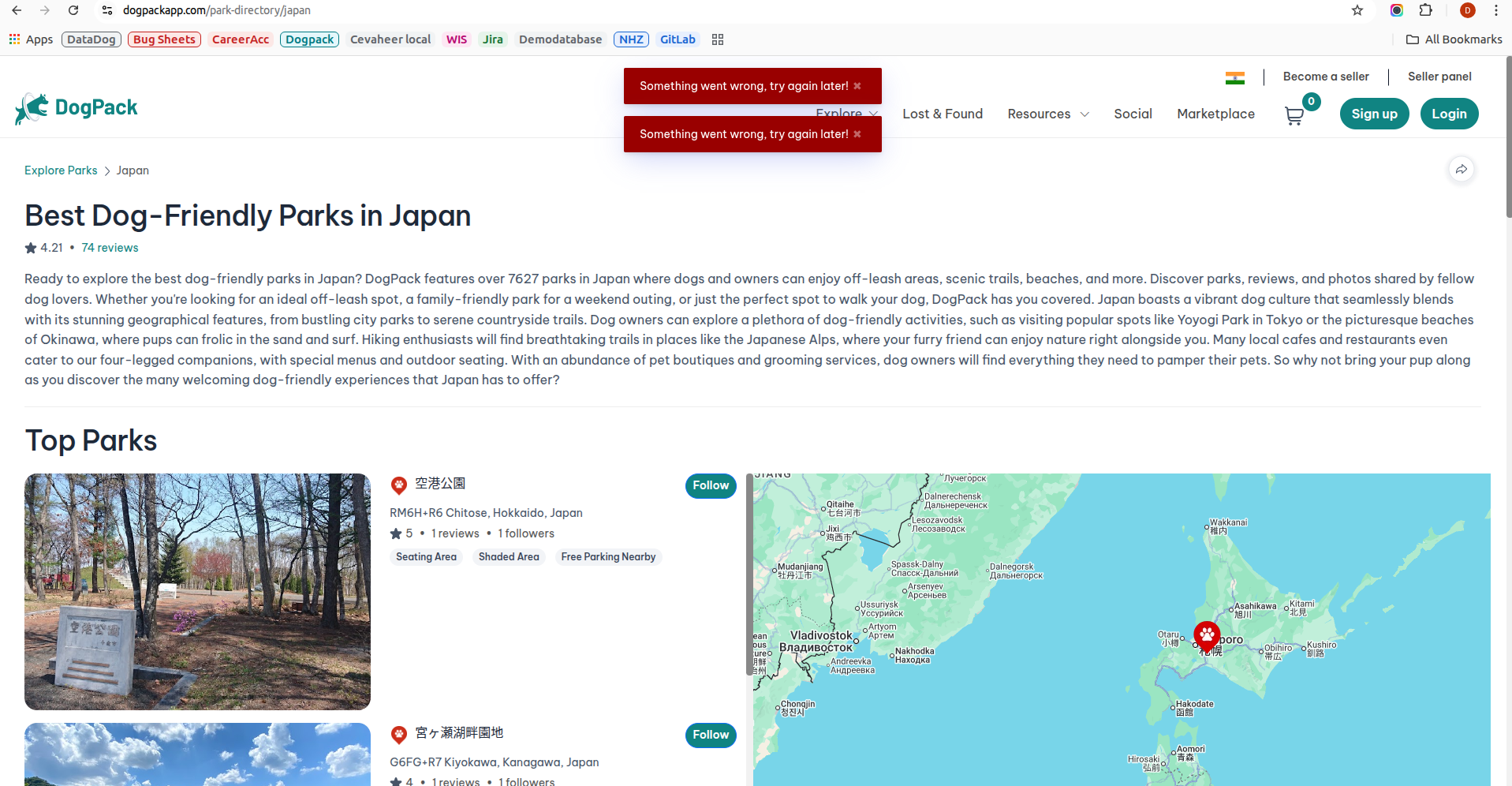Image resolution: width=1512 pixels, height=786 pixels.
Task: Follow the 空港公園 park
Action: pos(710,485)
